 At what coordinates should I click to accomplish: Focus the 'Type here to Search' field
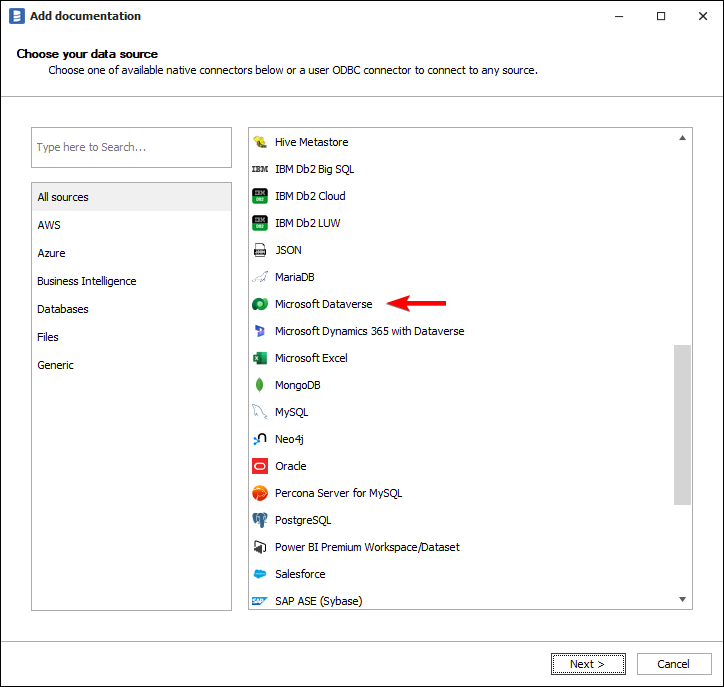131,147
